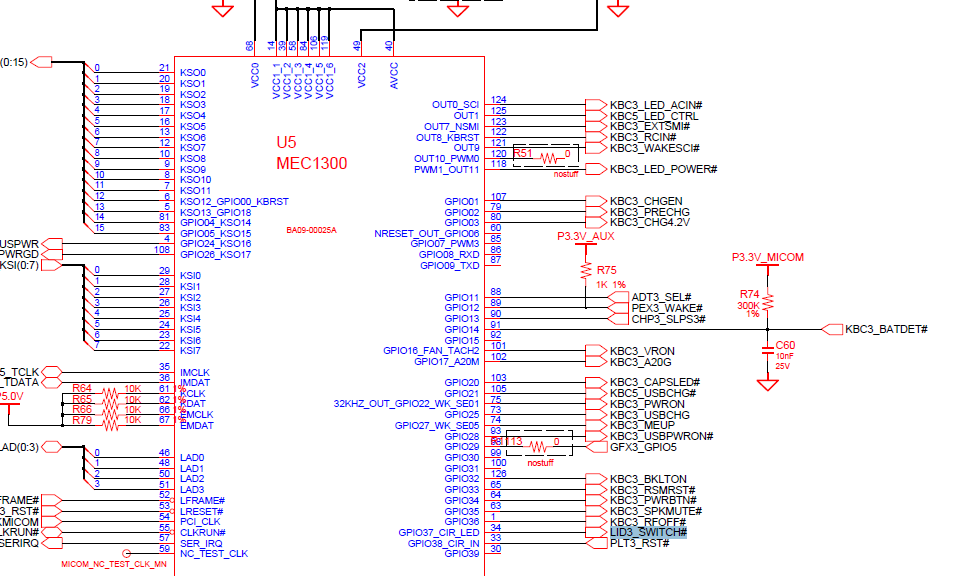Viewport: 962px width, 576px height.
Task: Select the KBC3_EXTSMI# net label
Action: pyautogui.click(x=650, y=126)
